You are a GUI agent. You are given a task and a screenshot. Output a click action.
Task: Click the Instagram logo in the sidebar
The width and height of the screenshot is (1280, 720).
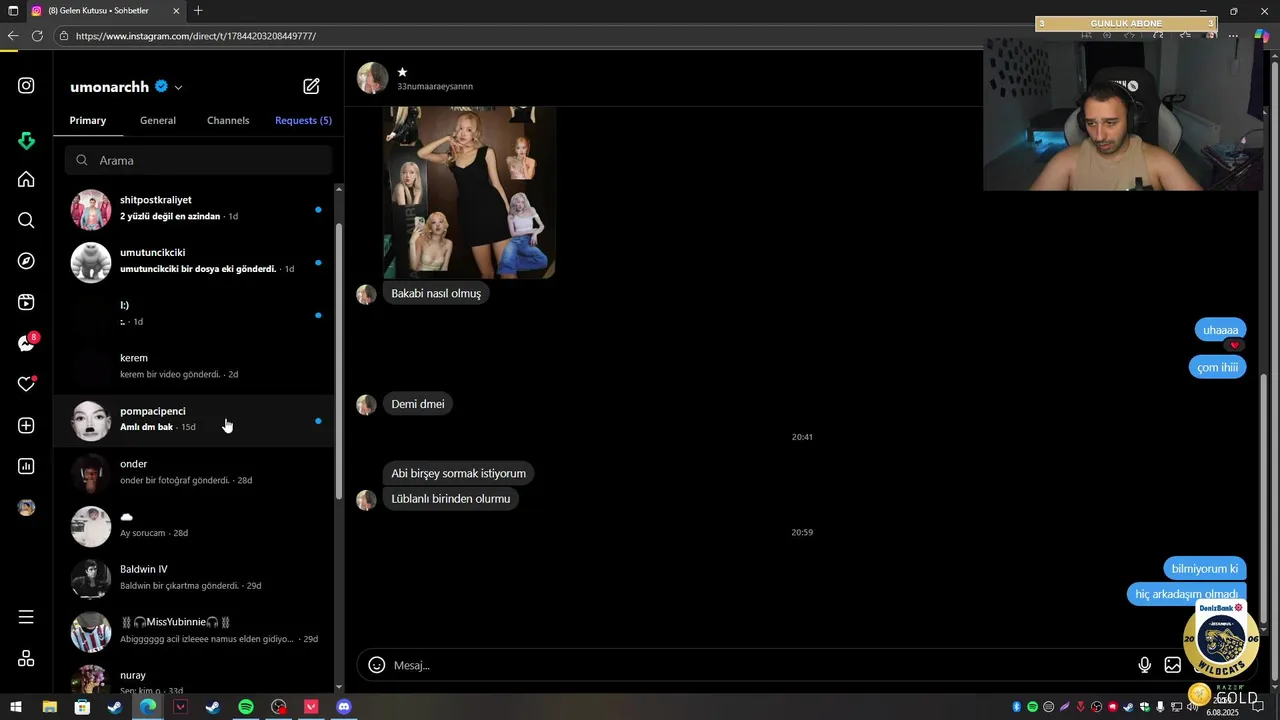tap(26, 86)
